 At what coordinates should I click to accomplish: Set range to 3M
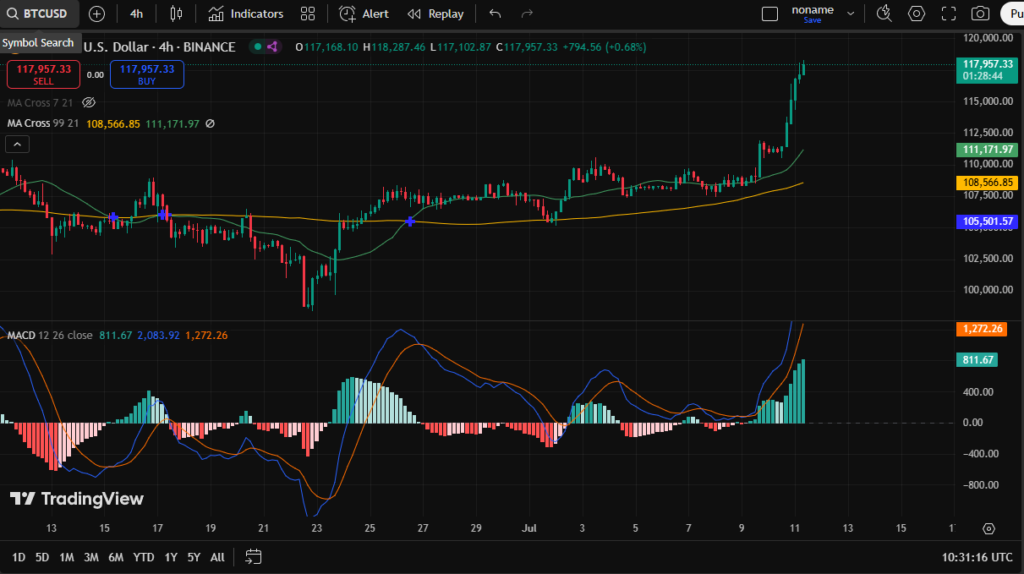point(91,557)
